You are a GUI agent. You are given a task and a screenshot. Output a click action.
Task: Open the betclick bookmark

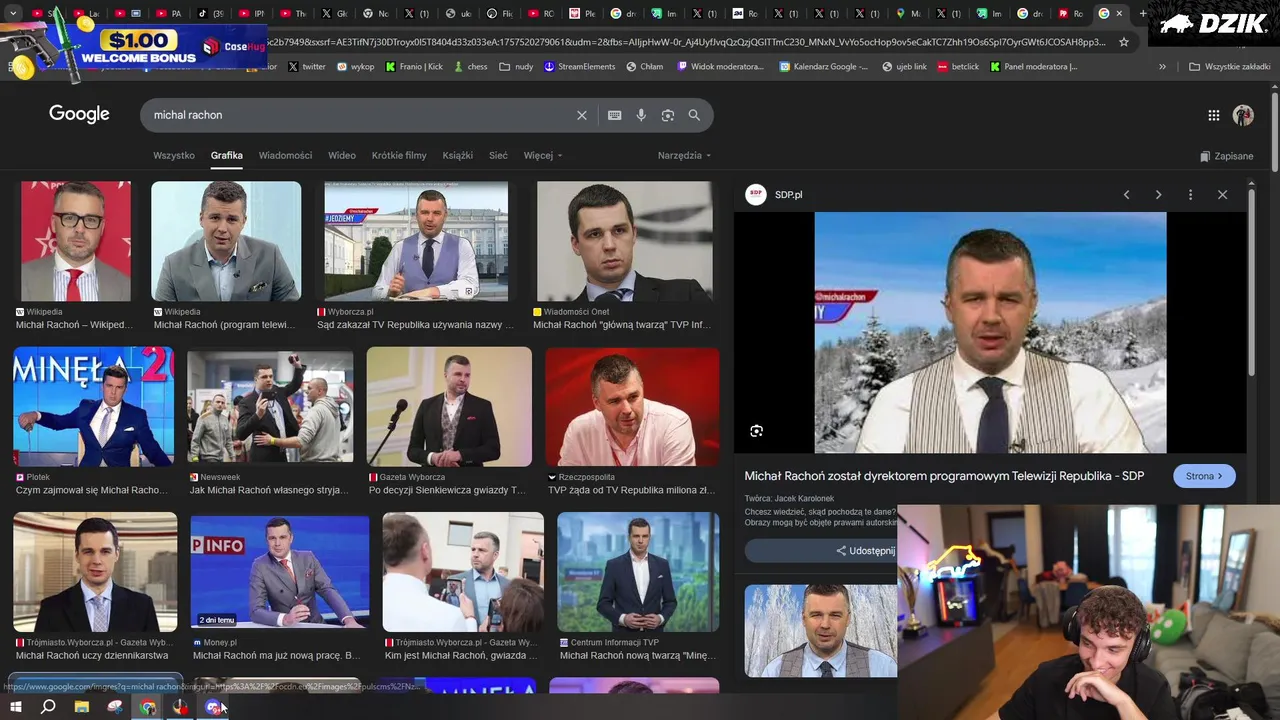point(959,67)
